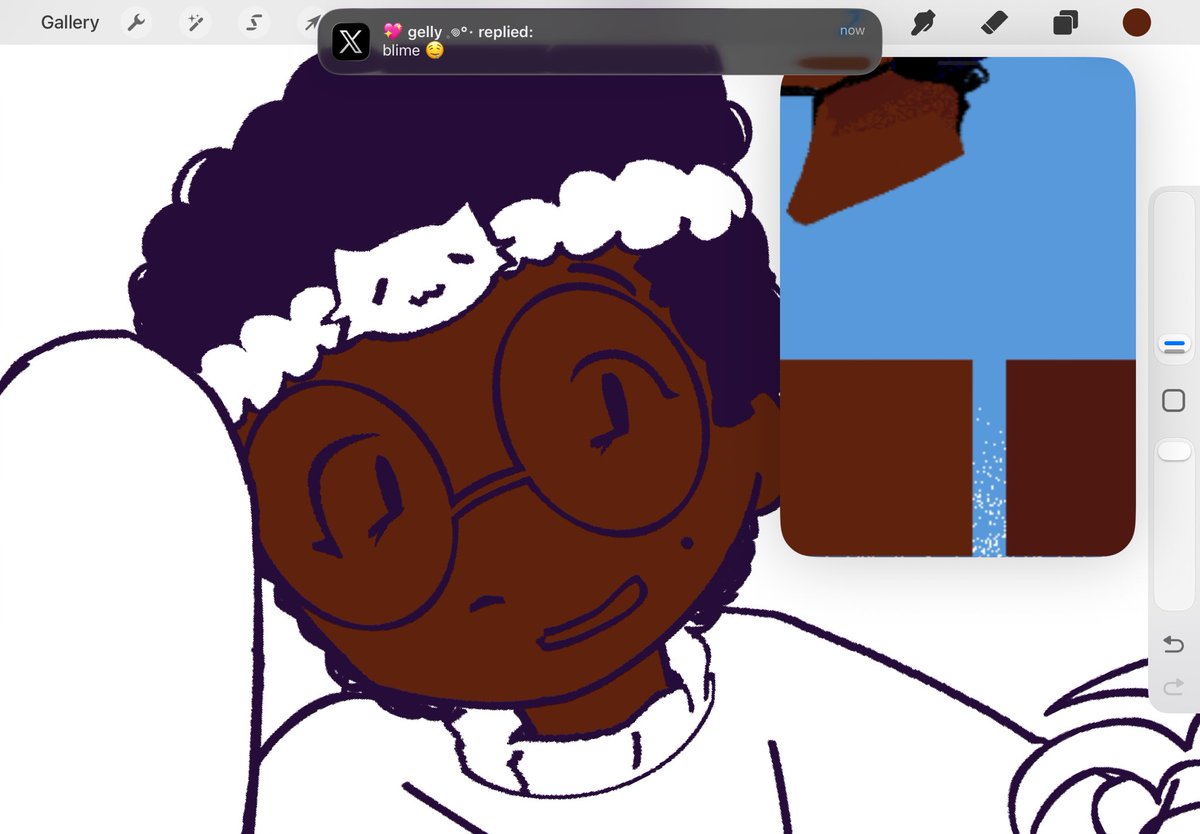Activate the Selection S tool
1200x834 pixels.
[255, 22]
